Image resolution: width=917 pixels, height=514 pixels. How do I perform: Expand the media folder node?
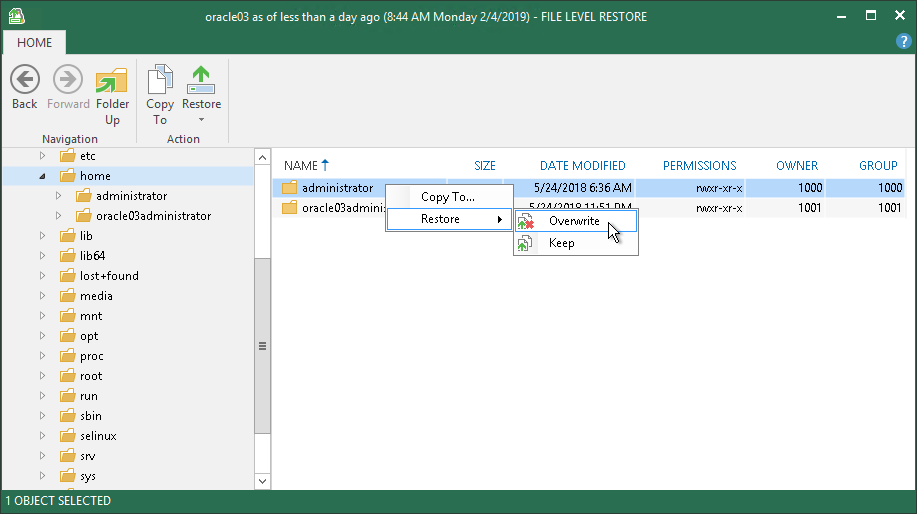tap(42, 296)
